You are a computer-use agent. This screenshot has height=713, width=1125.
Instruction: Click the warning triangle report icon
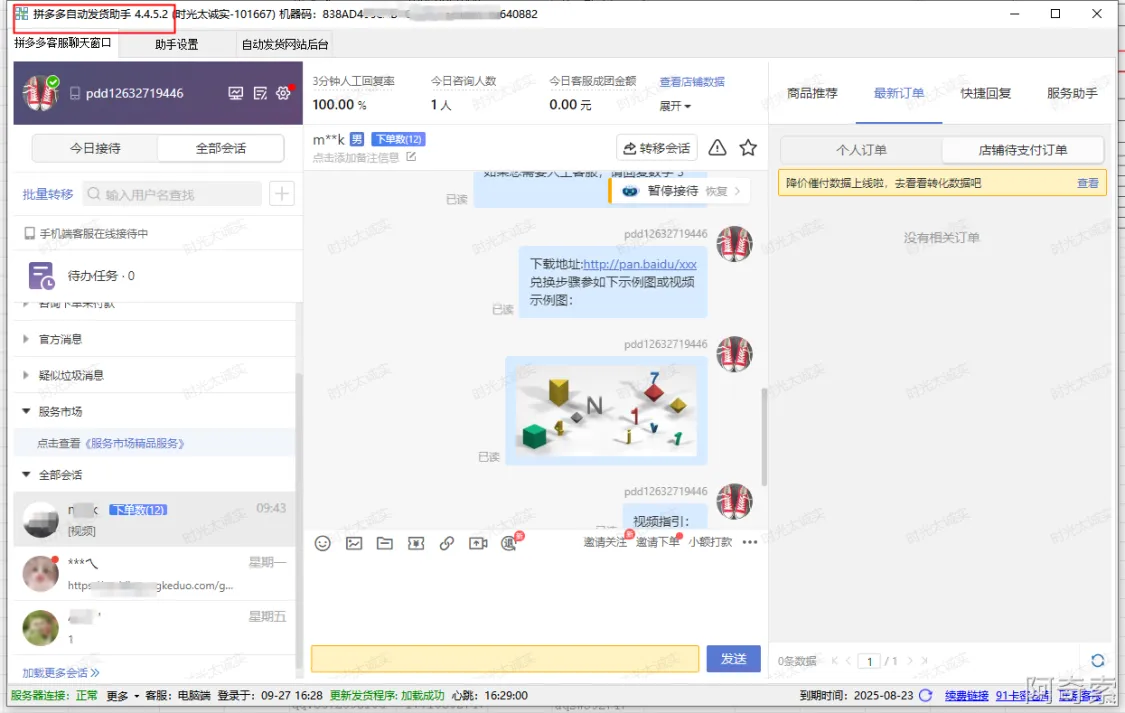717,148
